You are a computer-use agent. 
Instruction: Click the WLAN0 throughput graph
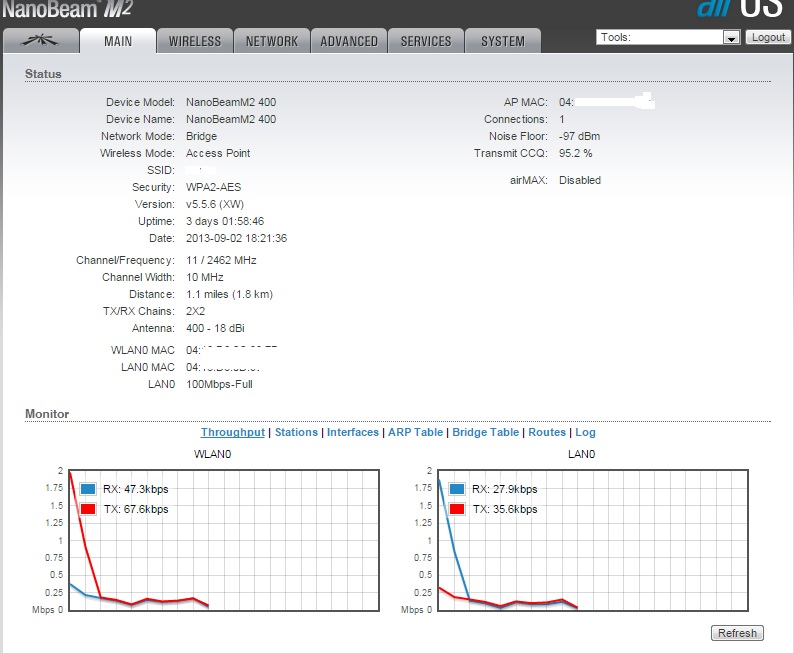click(224, 540)
